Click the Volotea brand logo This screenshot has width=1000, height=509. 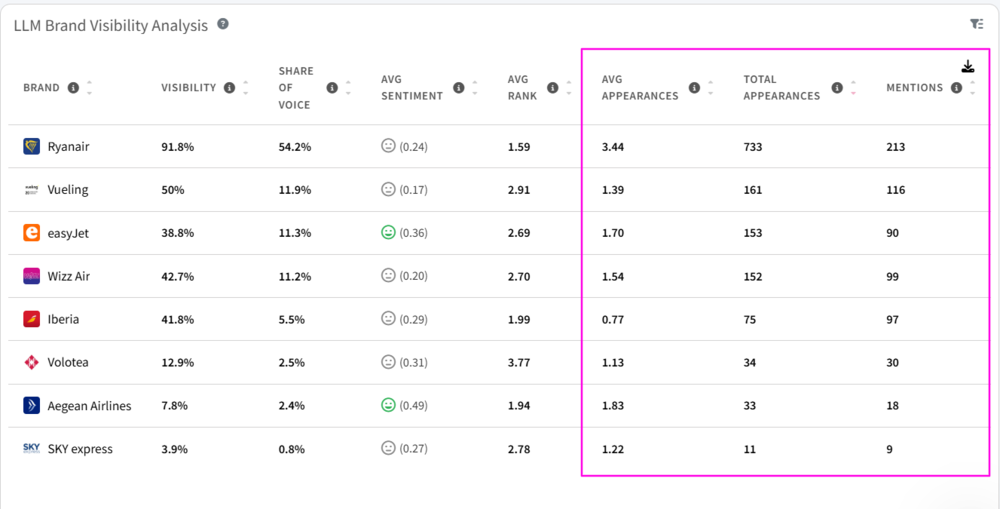(x=31, y=362)
